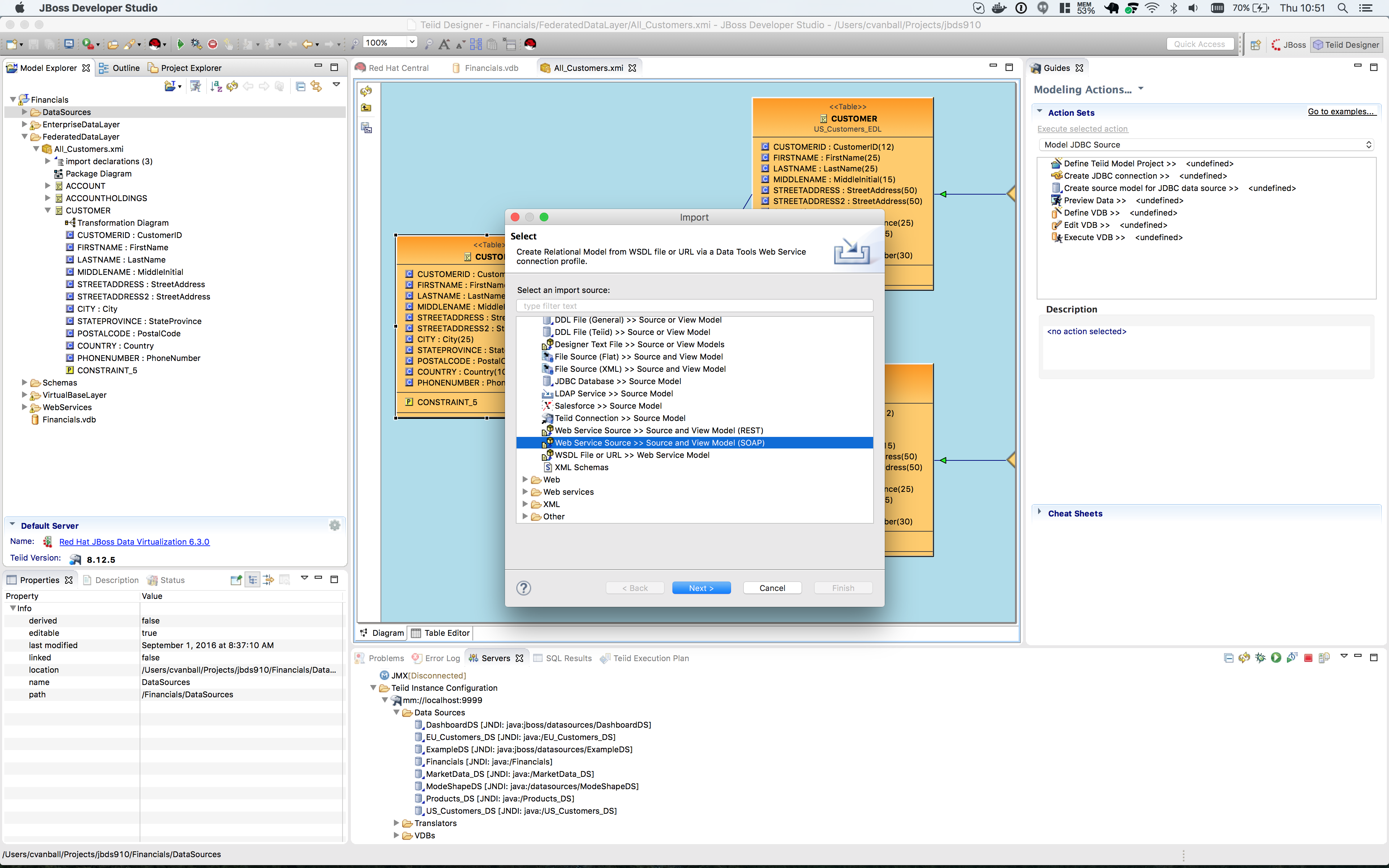Sort the Model Explorer alphabetically with the a-z icon
Viewport: 1389px width, 868px height.
click(x=216, y=86)
